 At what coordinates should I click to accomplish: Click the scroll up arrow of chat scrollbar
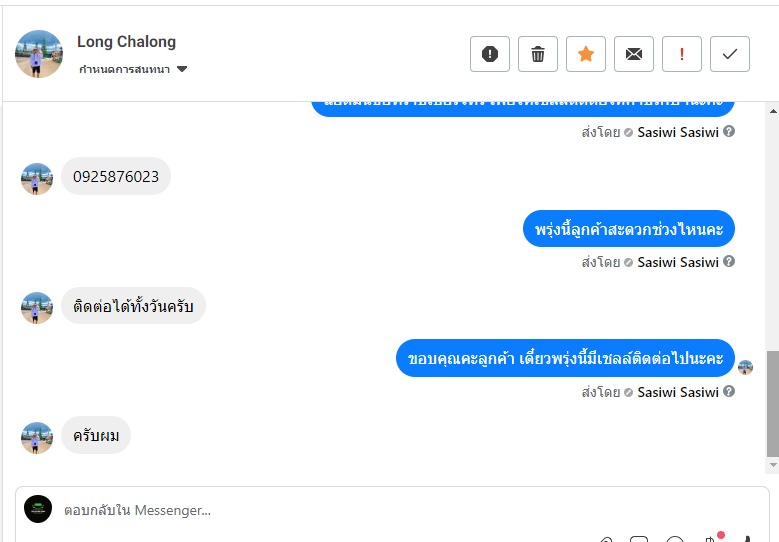(773, 111)
